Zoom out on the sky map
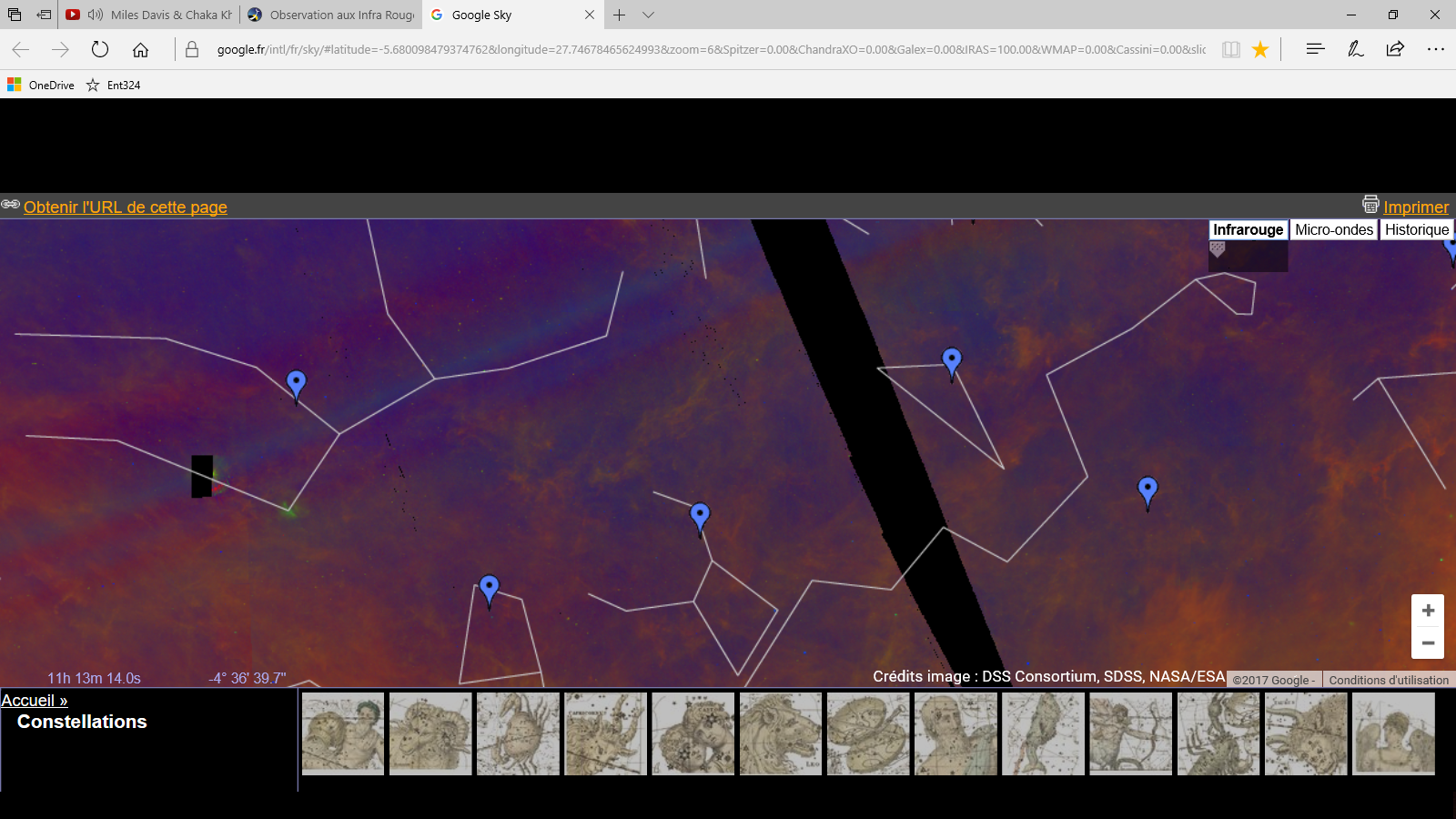Screen dimensions: 1456x819 [1428, 642]
